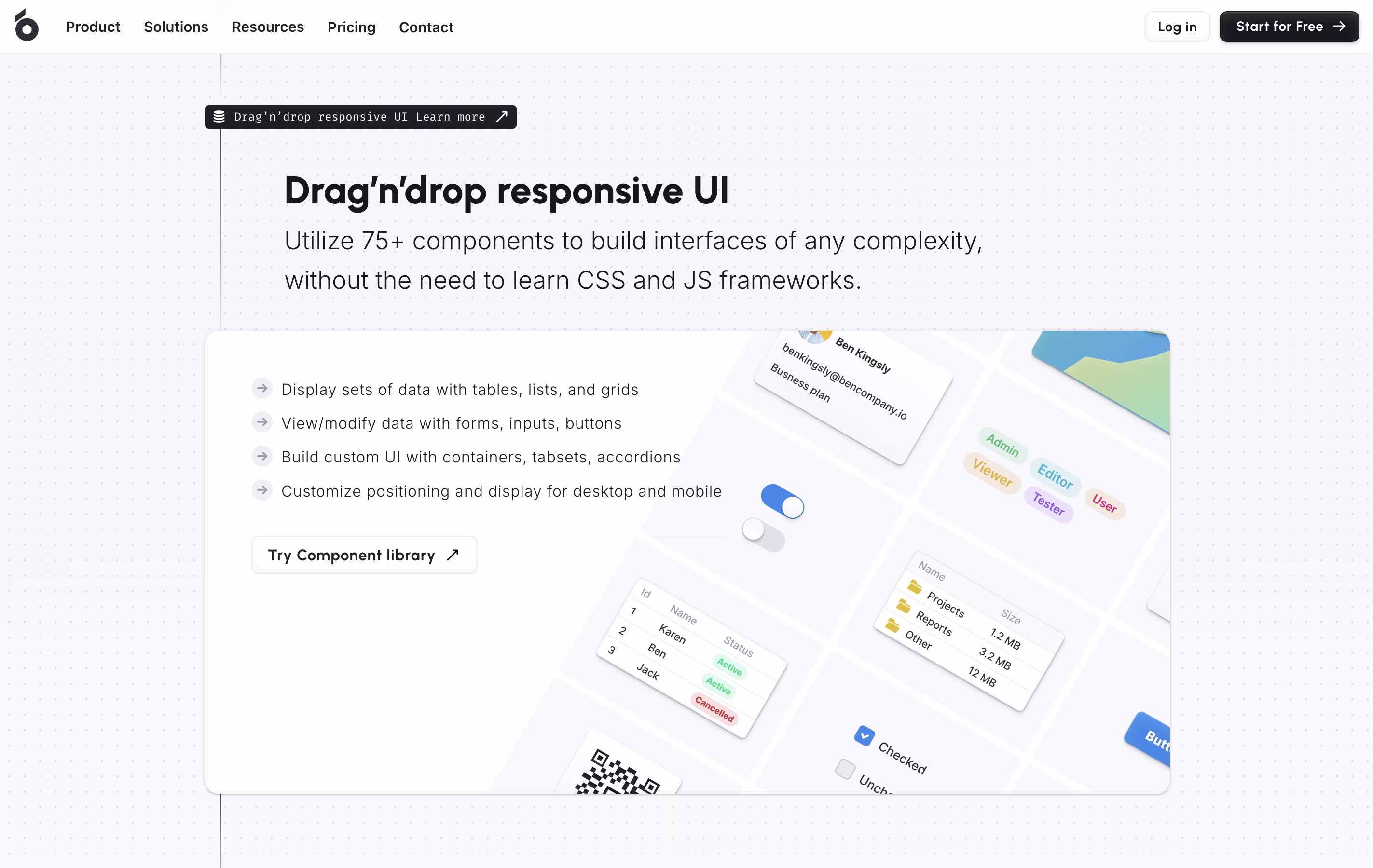Viewport: 1373px width, 868px height.
Task: Click the arrow icon beside Build custom UI
Action: pyautogui.click(x=262, y=457)
